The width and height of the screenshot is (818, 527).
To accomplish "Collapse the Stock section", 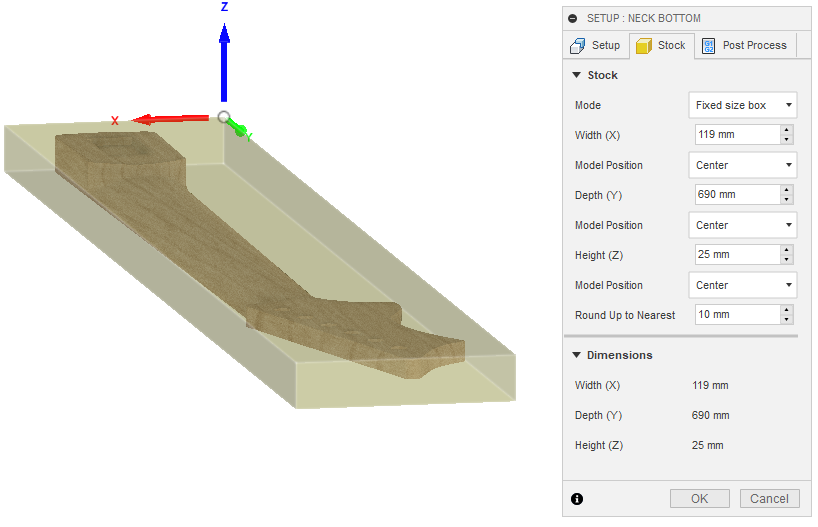I will point(576,75).
